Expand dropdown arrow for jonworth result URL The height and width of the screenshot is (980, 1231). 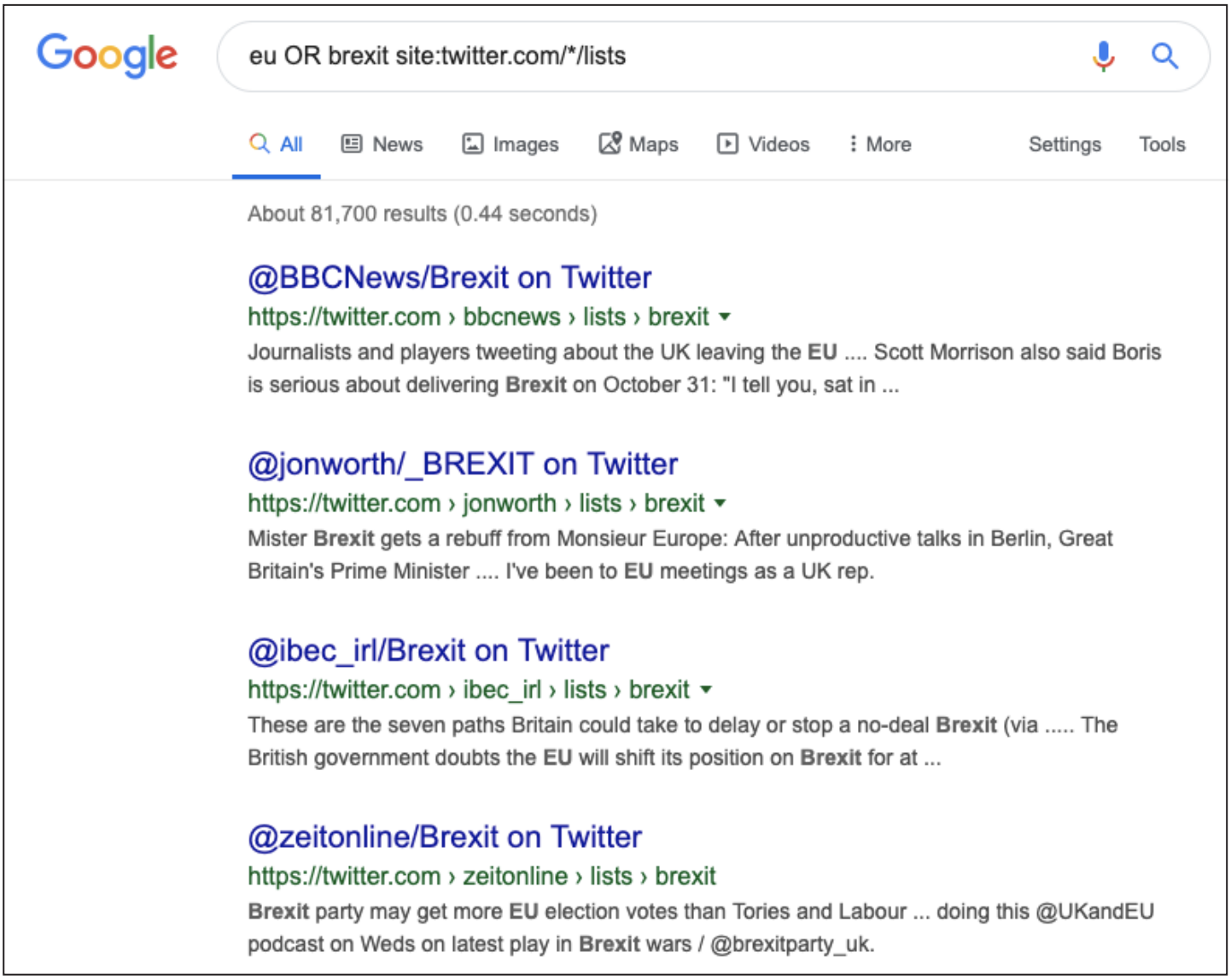720,503
